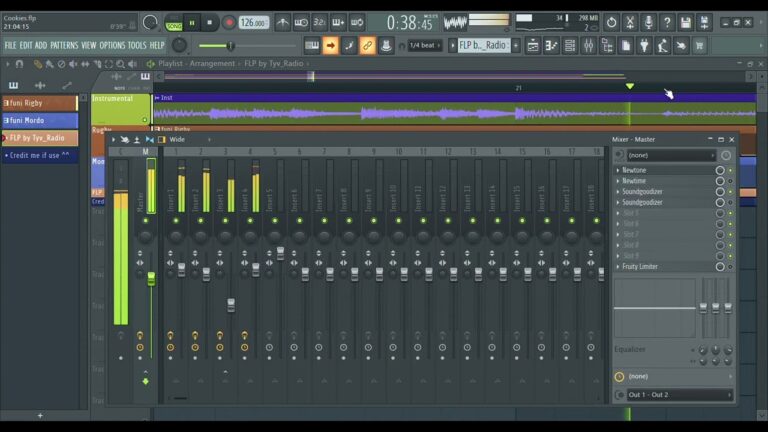768x432 pixels.
Task: Select the Instrumental track header
Action: pyautogui.click(x=120, y=109)
